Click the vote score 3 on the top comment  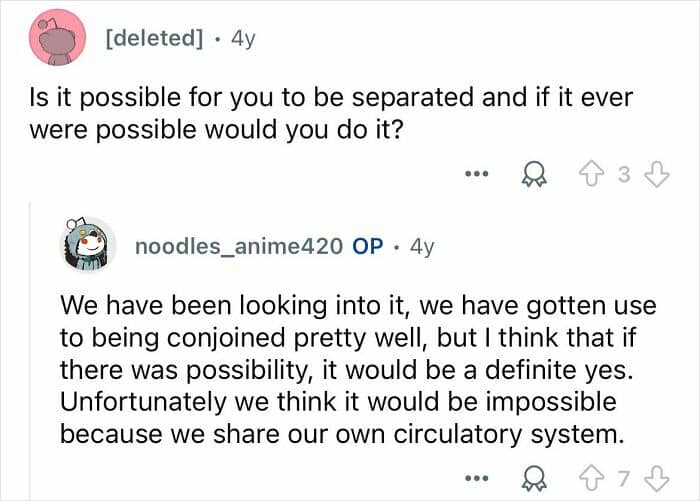(x=624, y=175)
